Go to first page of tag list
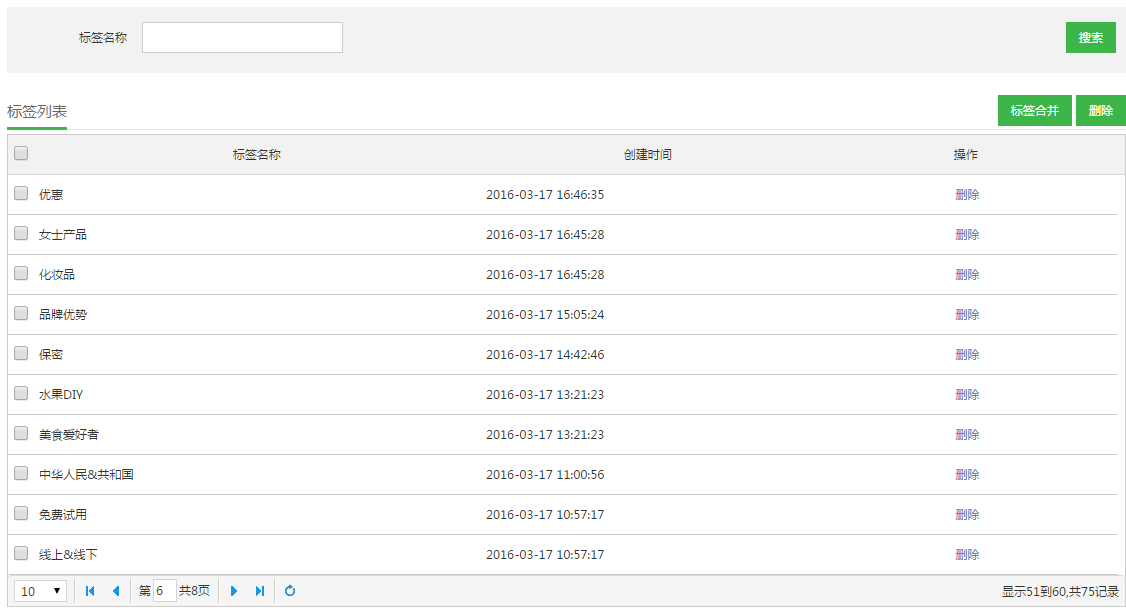Viewport: 1126px width, 610px height. 90,591
